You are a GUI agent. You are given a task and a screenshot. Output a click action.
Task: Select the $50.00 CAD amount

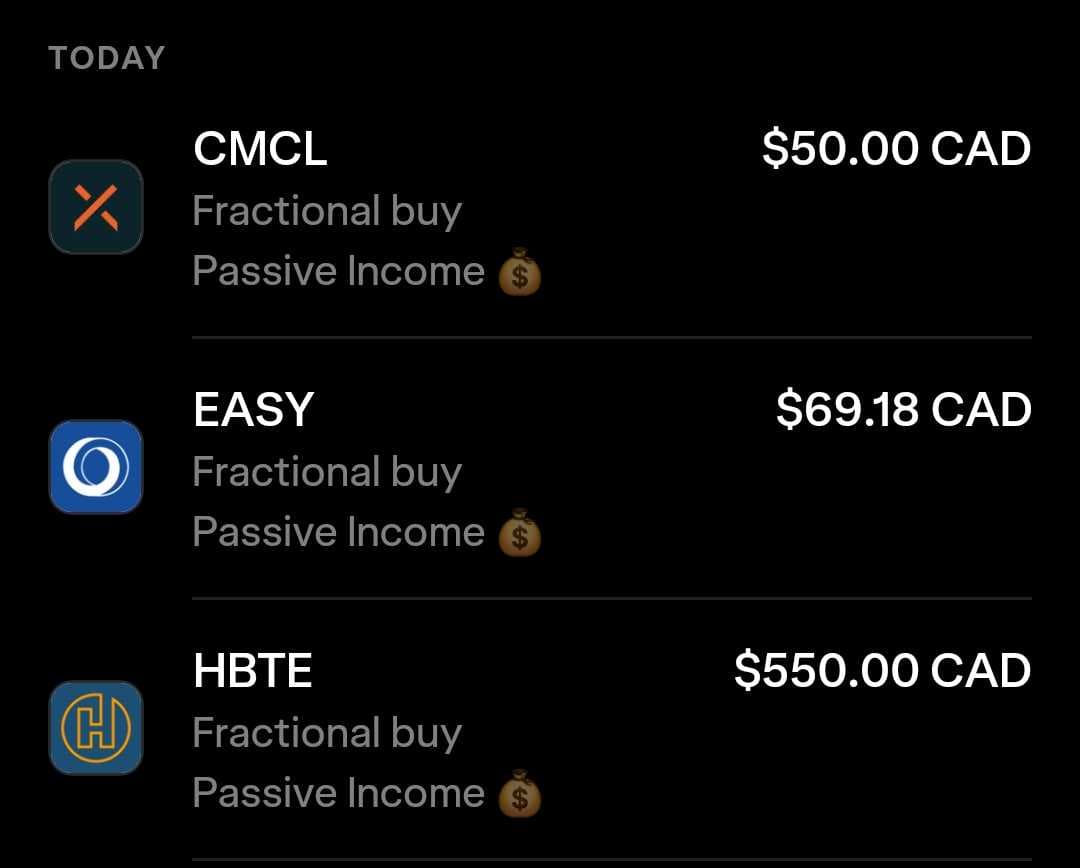[x=896, y=149]
